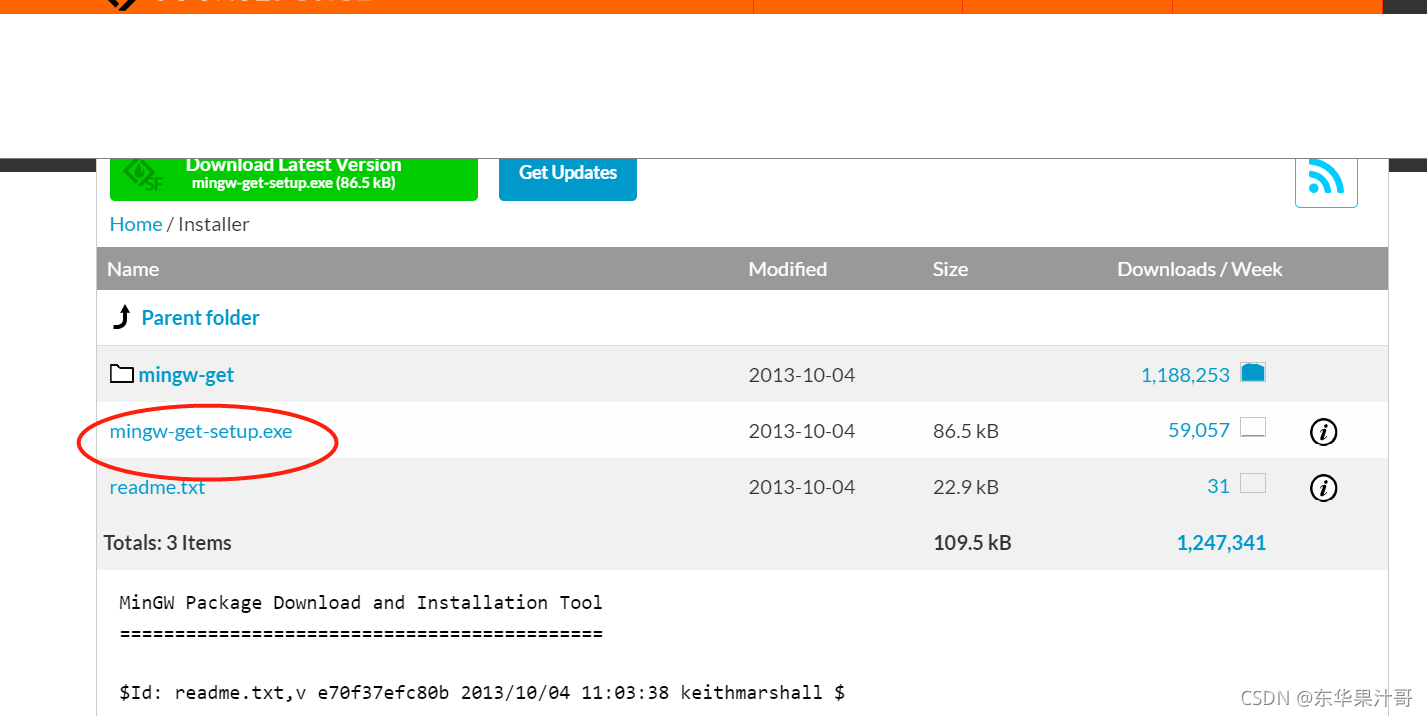Toggle the stats checkbox next to 59,057 downloads

pos(1254,426)
